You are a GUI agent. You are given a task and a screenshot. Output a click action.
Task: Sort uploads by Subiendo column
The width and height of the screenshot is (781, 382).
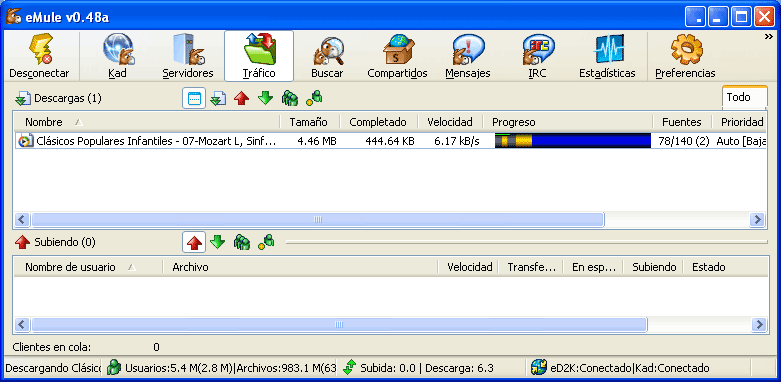tap(653, 267)
